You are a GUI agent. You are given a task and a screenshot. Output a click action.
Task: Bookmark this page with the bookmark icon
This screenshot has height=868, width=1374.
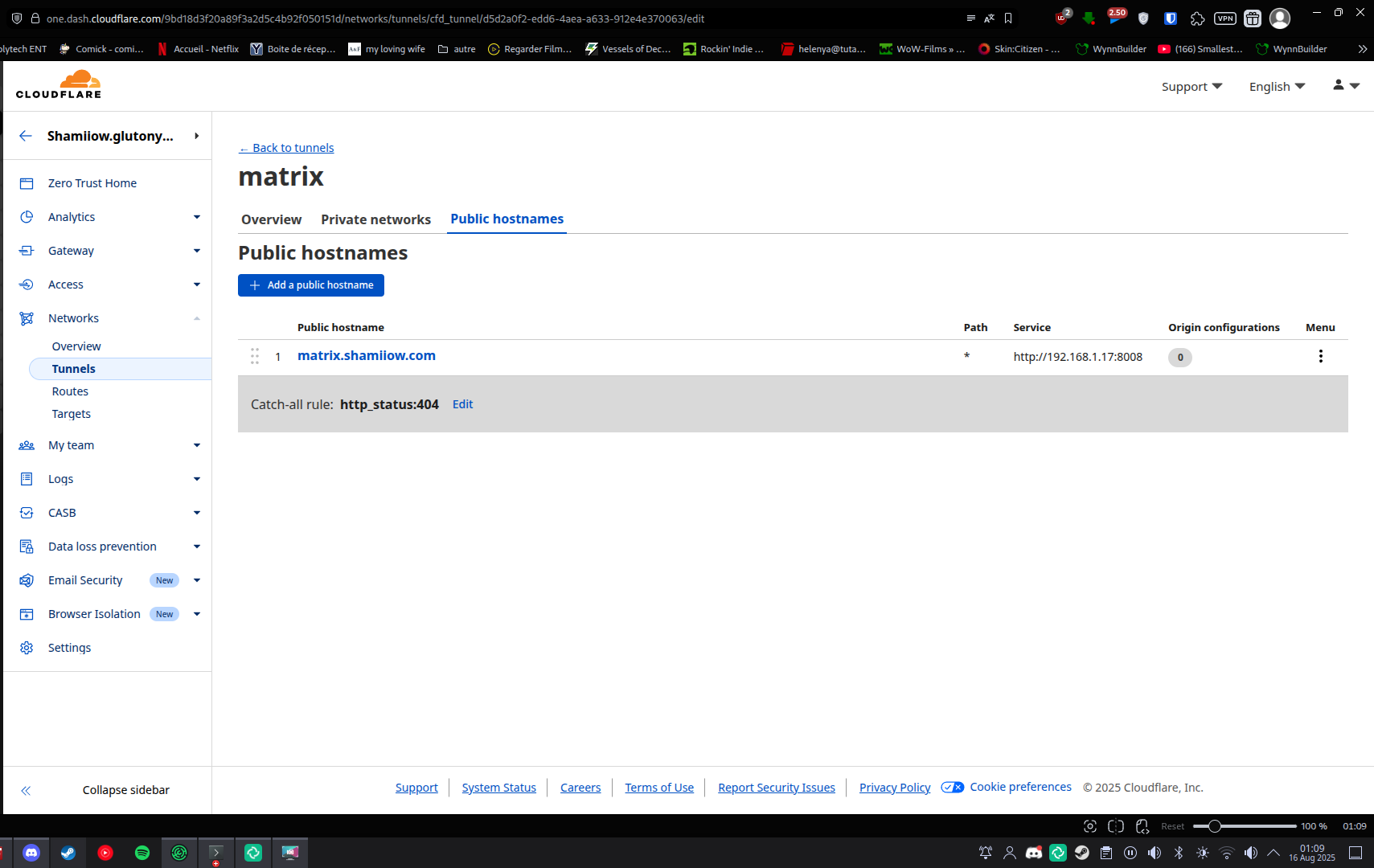point(1008,18)
